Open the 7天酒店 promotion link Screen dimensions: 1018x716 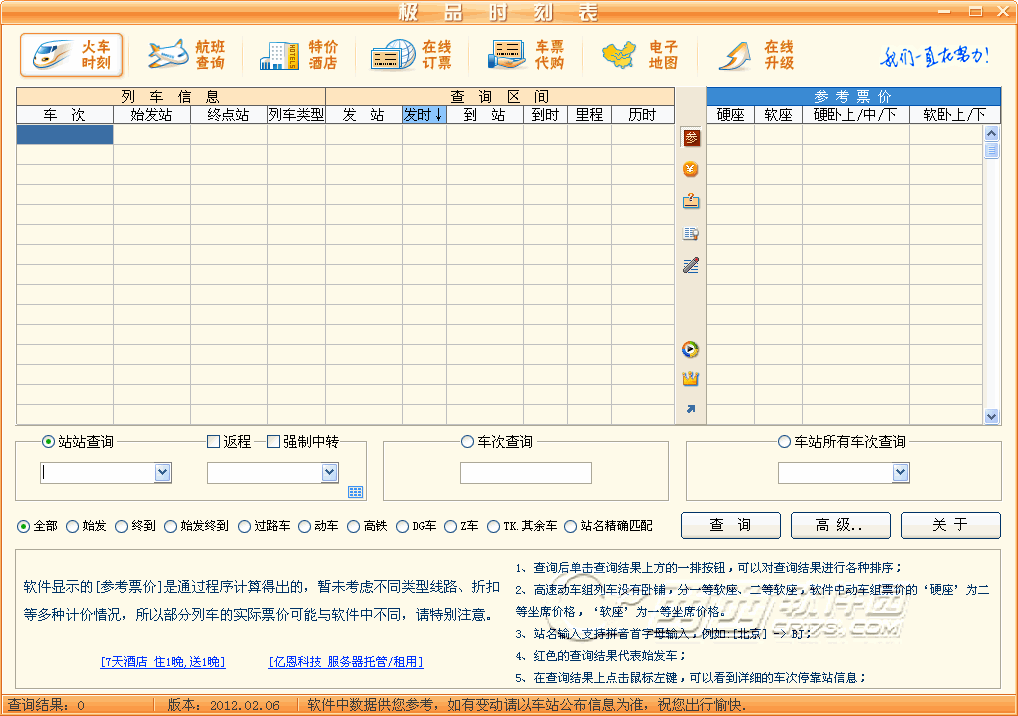pos(163,662)
